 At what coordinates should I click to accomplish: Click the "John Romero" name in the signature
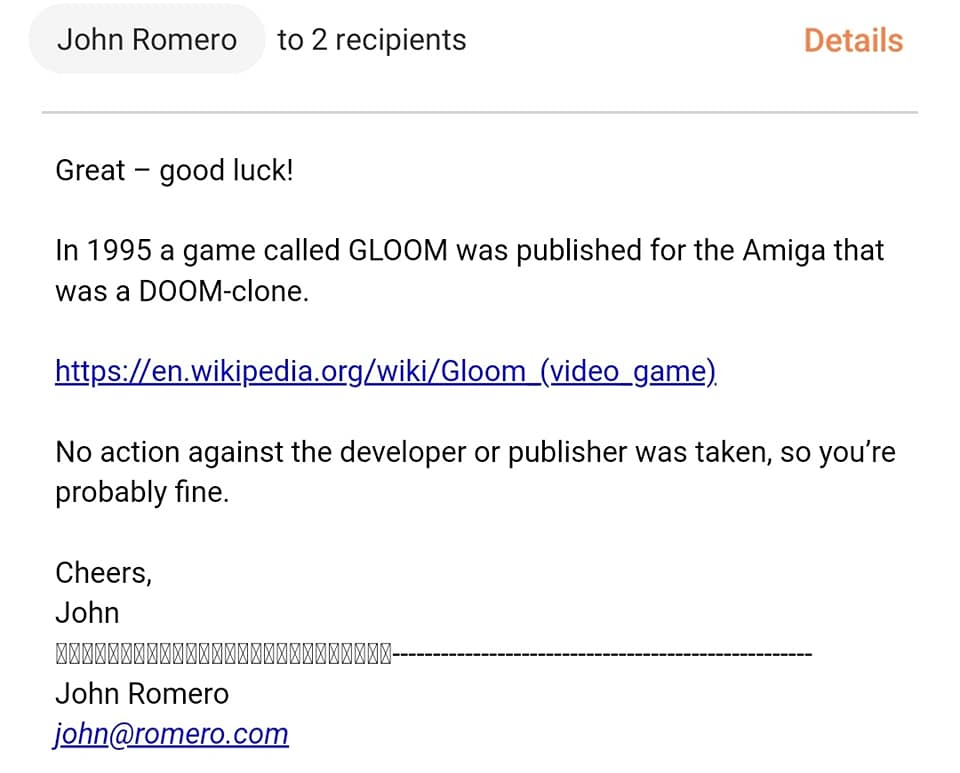point(142,694)
